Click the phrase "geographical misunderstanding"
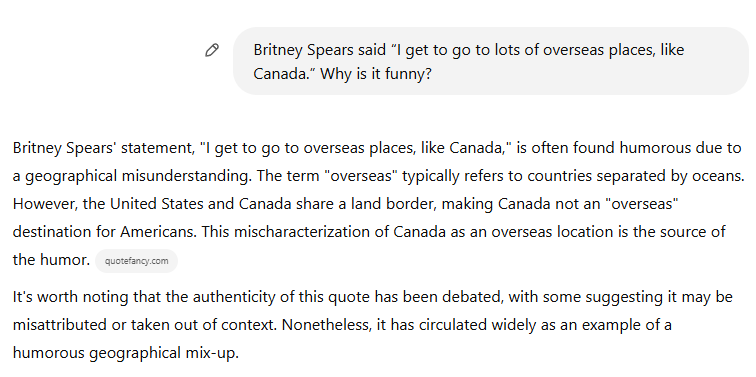This screenshot has height=377, width=756. point(138,176)
